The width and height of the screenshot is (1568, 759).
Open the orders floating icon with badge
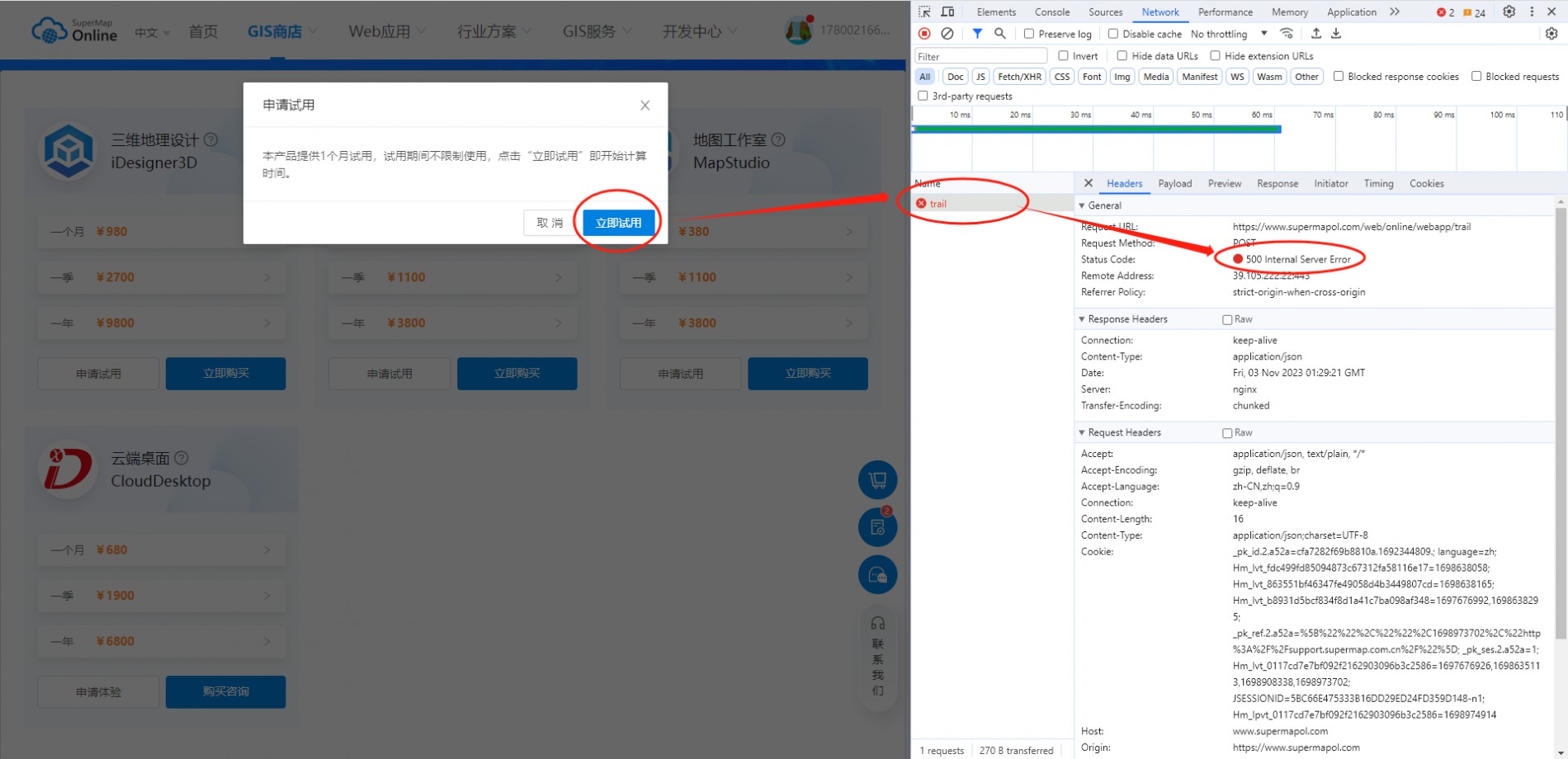(x=877, y=526)
